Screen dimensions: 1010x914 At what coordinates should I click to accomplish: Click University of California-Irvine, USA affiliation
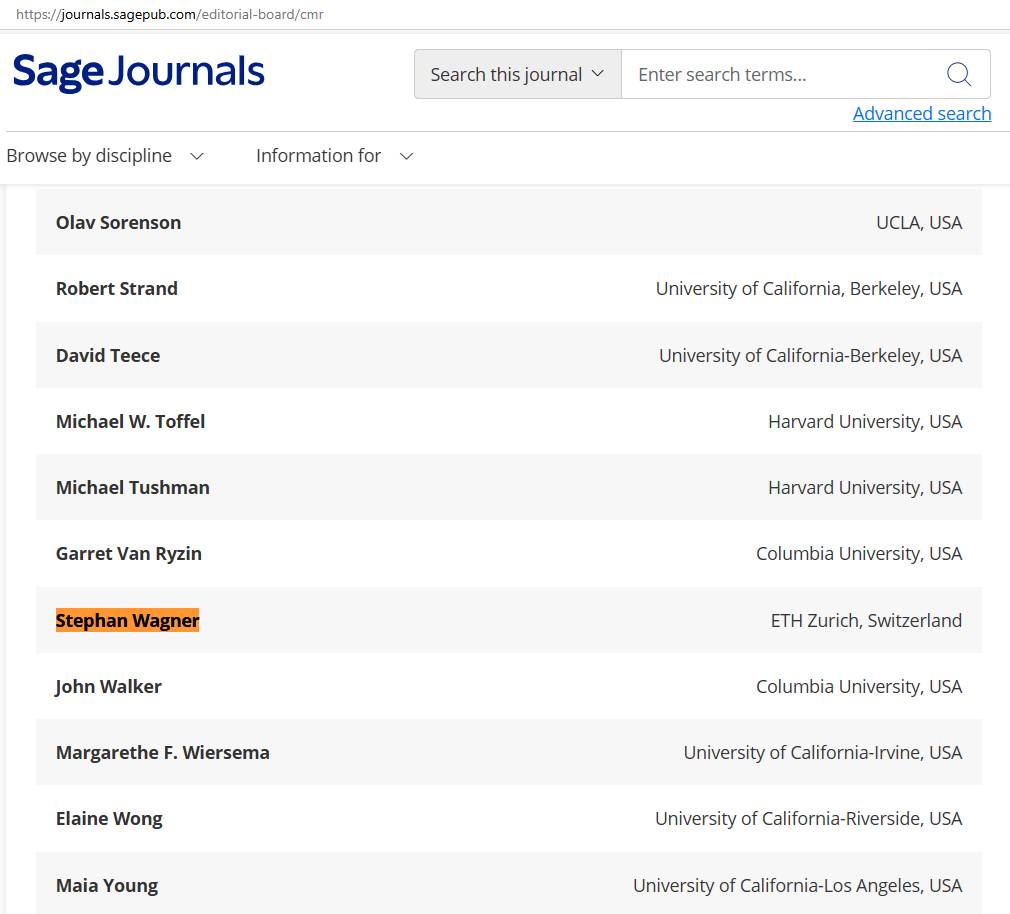(x=823, y=752)
